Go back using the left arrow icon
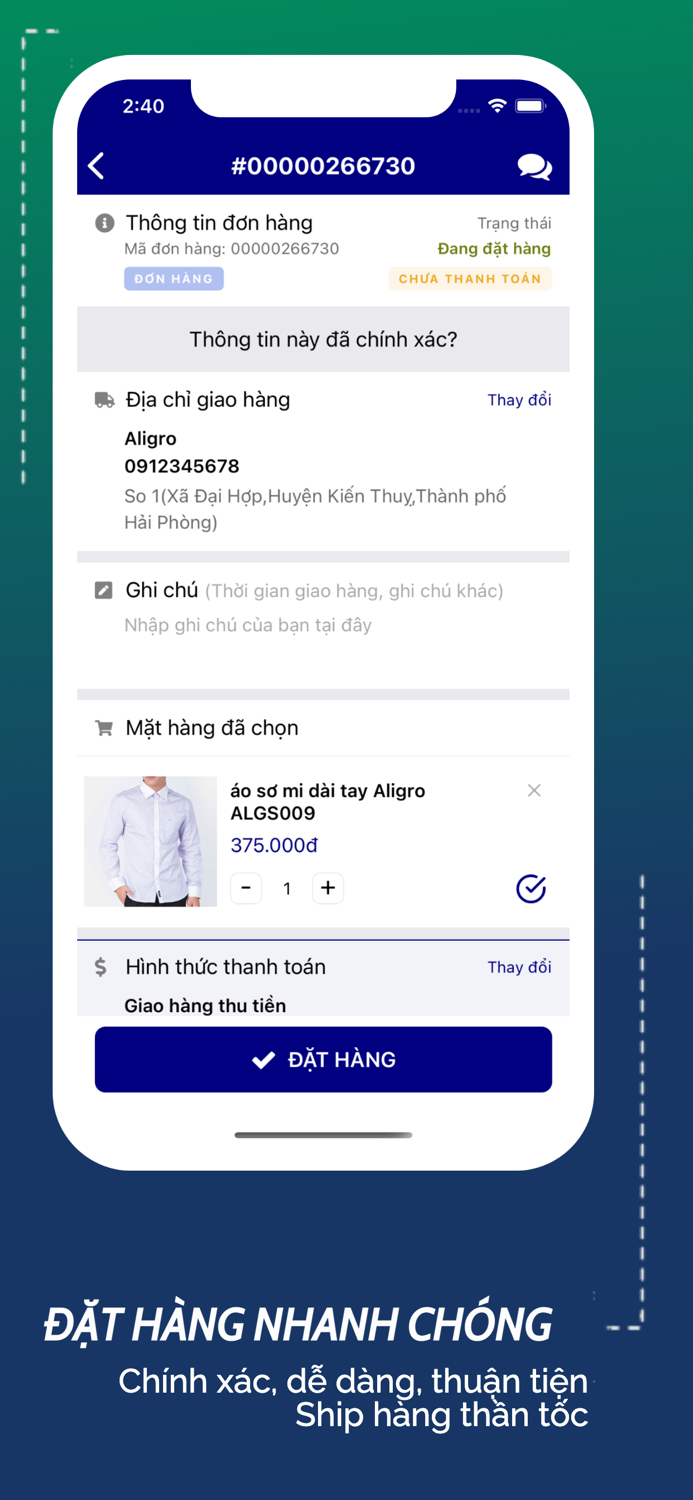Image resolution: width=693 pixels, height=1500 pixels. click(x=97, y=166)
